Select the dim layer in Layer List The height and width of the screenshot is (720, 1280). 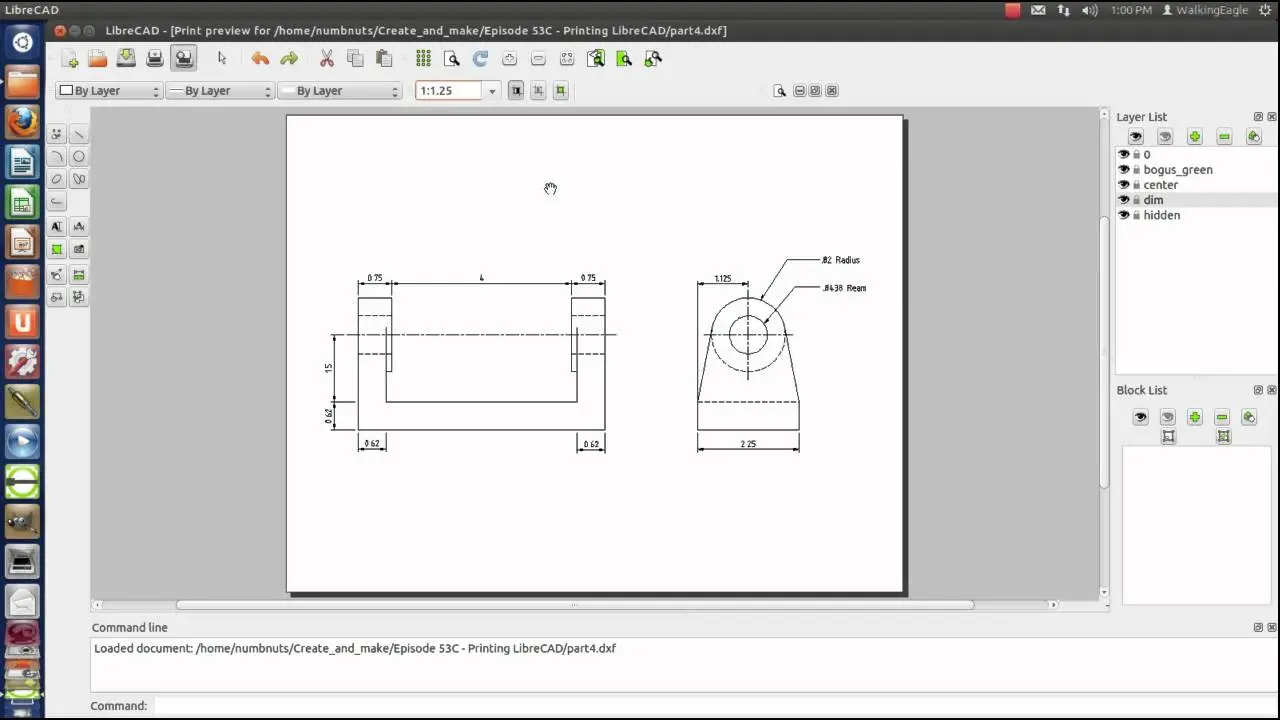click(1154, 200)
